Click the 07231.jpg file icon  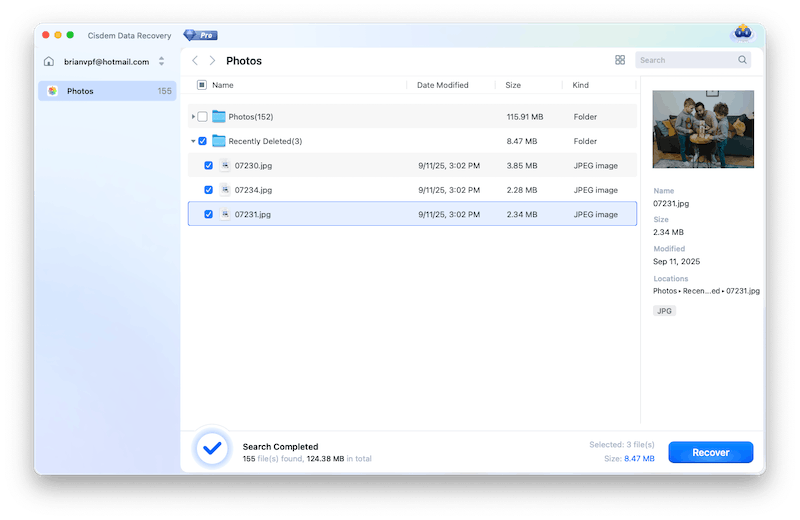point(225,214)
